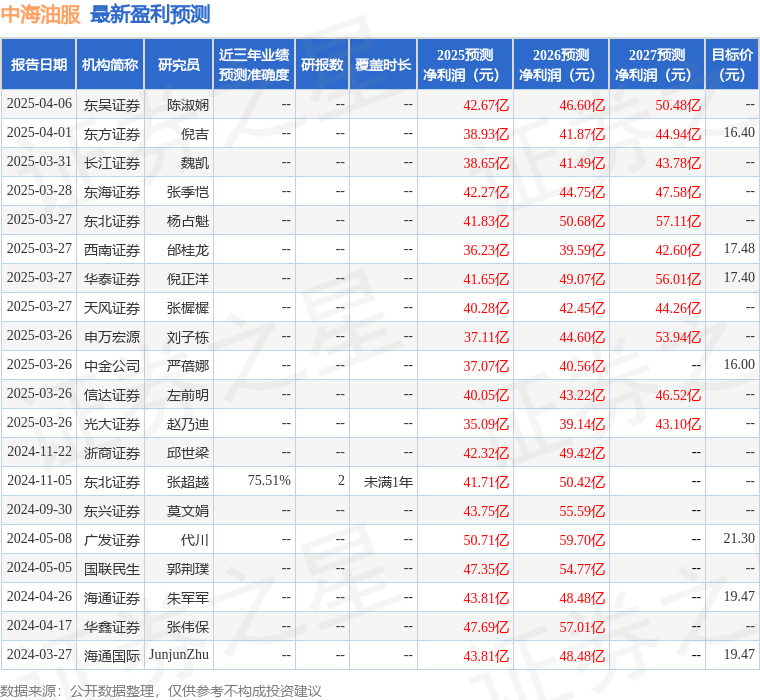Select the 覆盖时长 column header
760x700 pixels.
pos(383,64)
